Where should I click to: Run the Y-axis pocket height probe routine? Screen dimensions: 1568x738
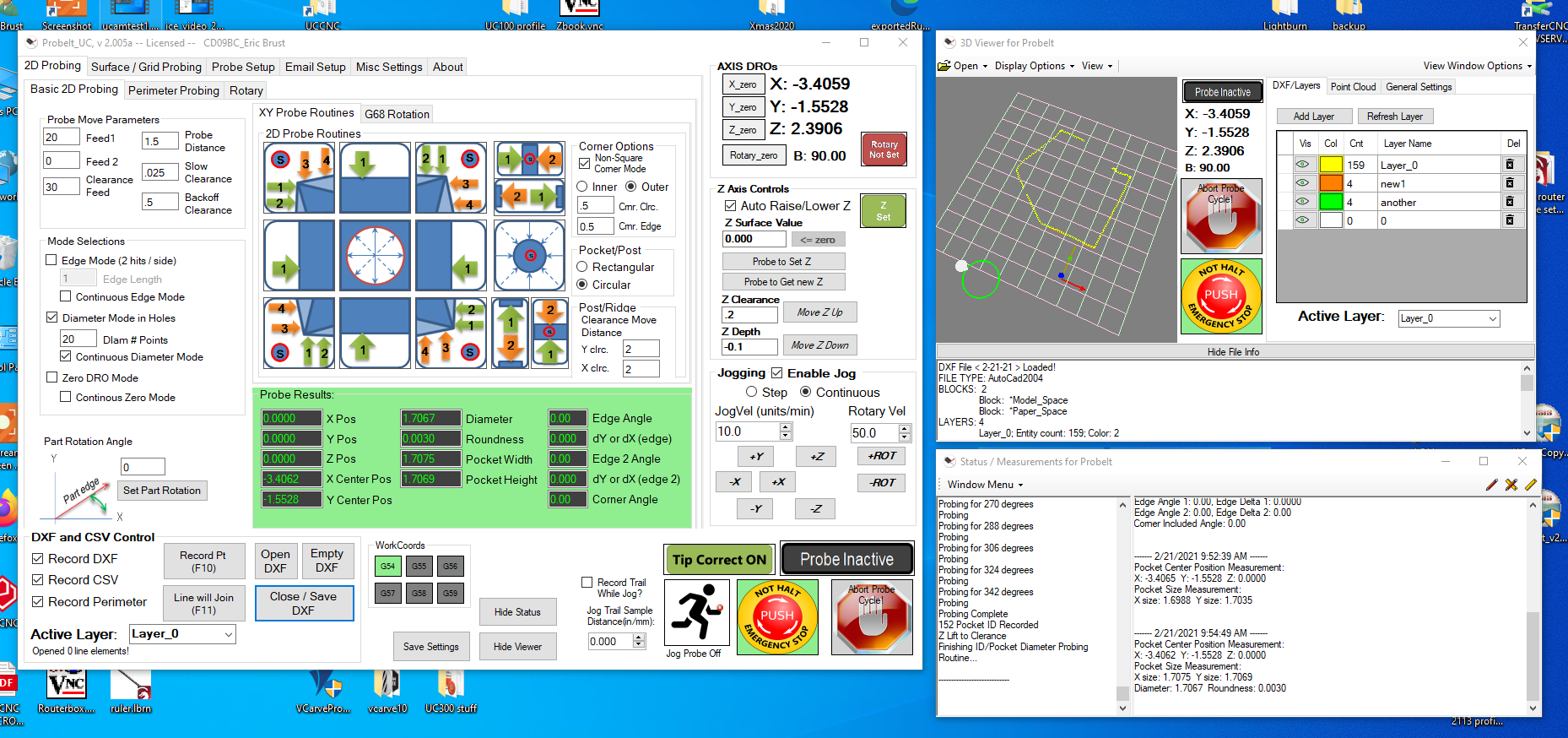coord(510,333)
